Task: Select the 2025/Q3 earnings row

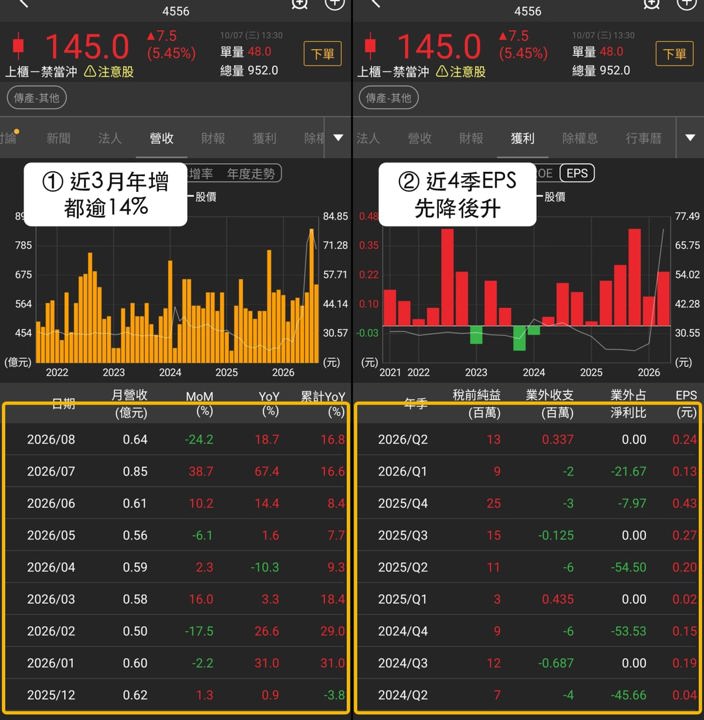Action: point(529,535)
